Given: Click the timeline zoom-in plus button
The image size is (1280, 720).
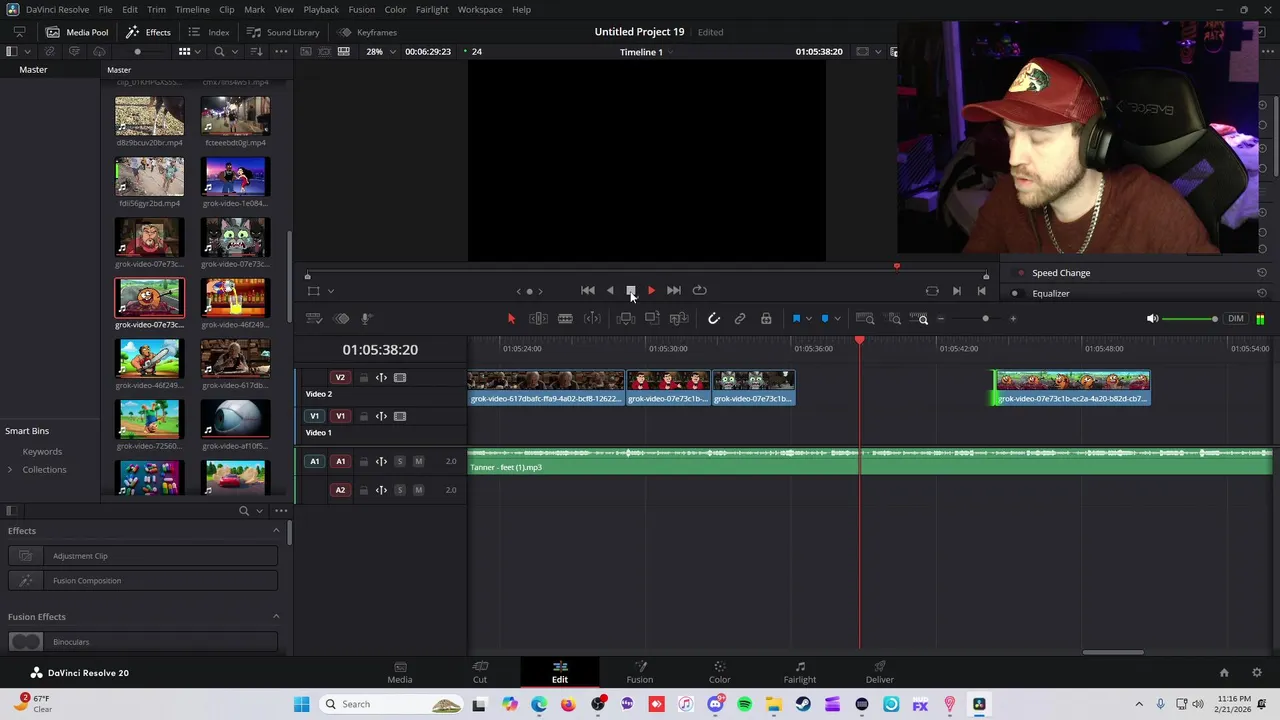Looking at the screenshot, I should (1013, 319).
